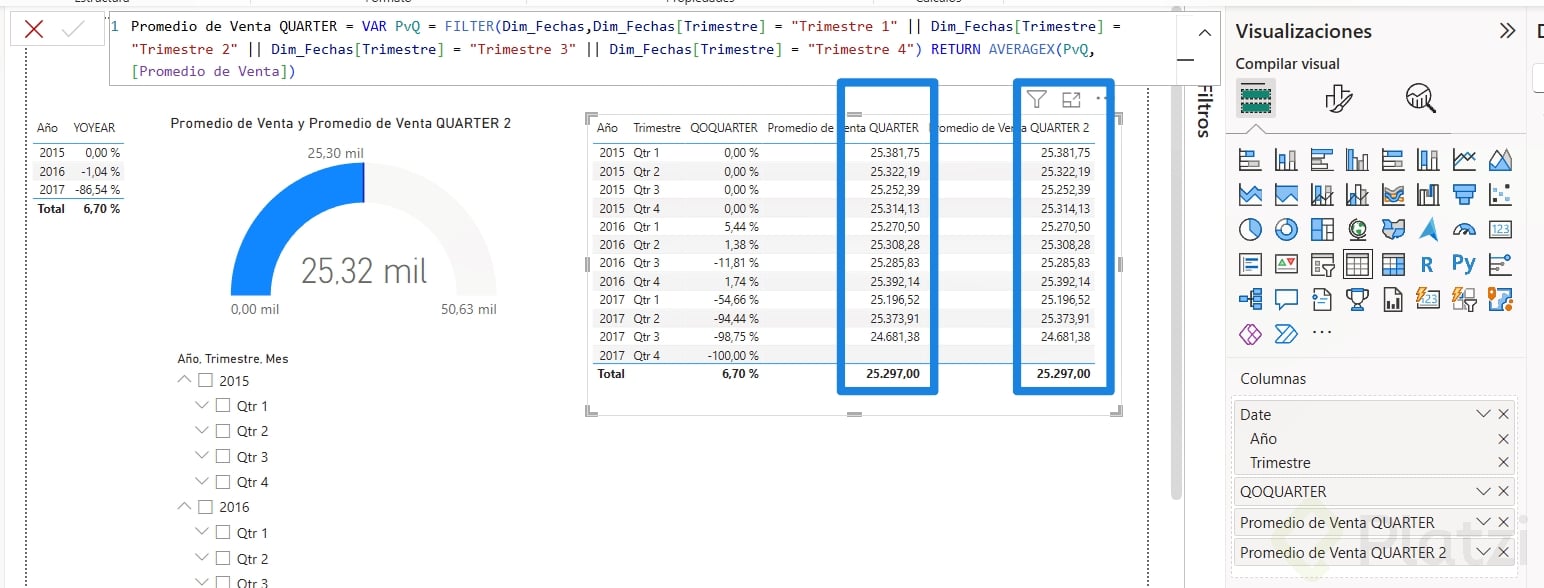Collapse the 2015 year node

[x=184, y=380]
